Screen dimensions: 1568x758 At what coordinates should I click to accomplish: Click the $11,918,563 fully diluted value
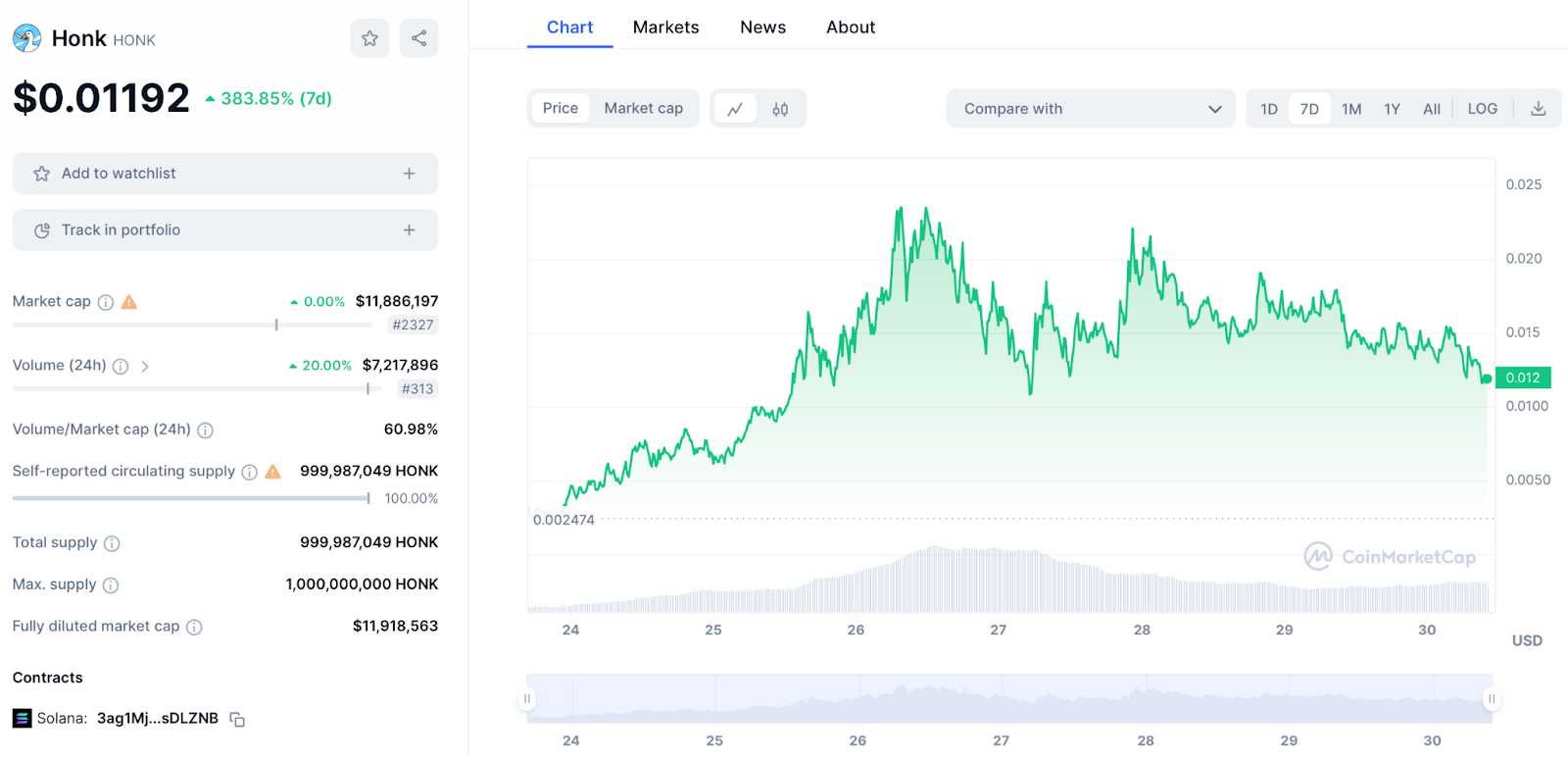click(395, 626)
